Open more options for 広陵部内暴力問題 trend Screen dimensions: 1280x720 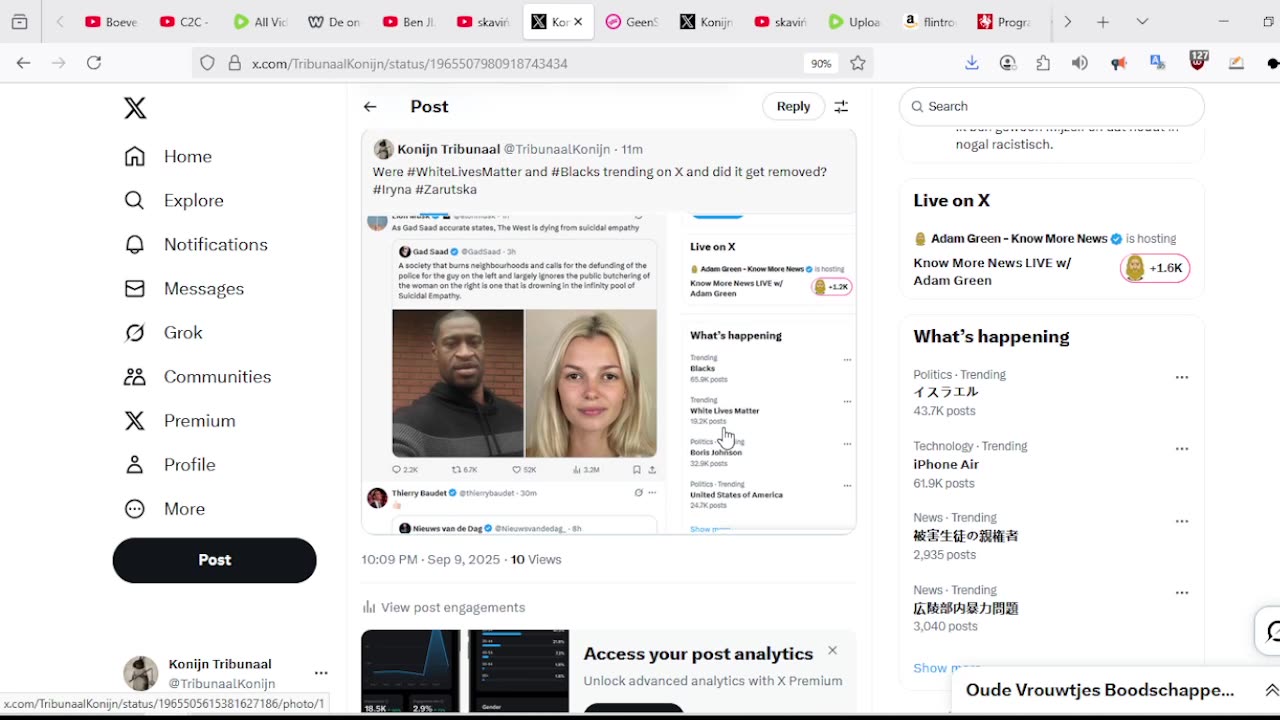pyautogui.click(x=1182, y=593)
